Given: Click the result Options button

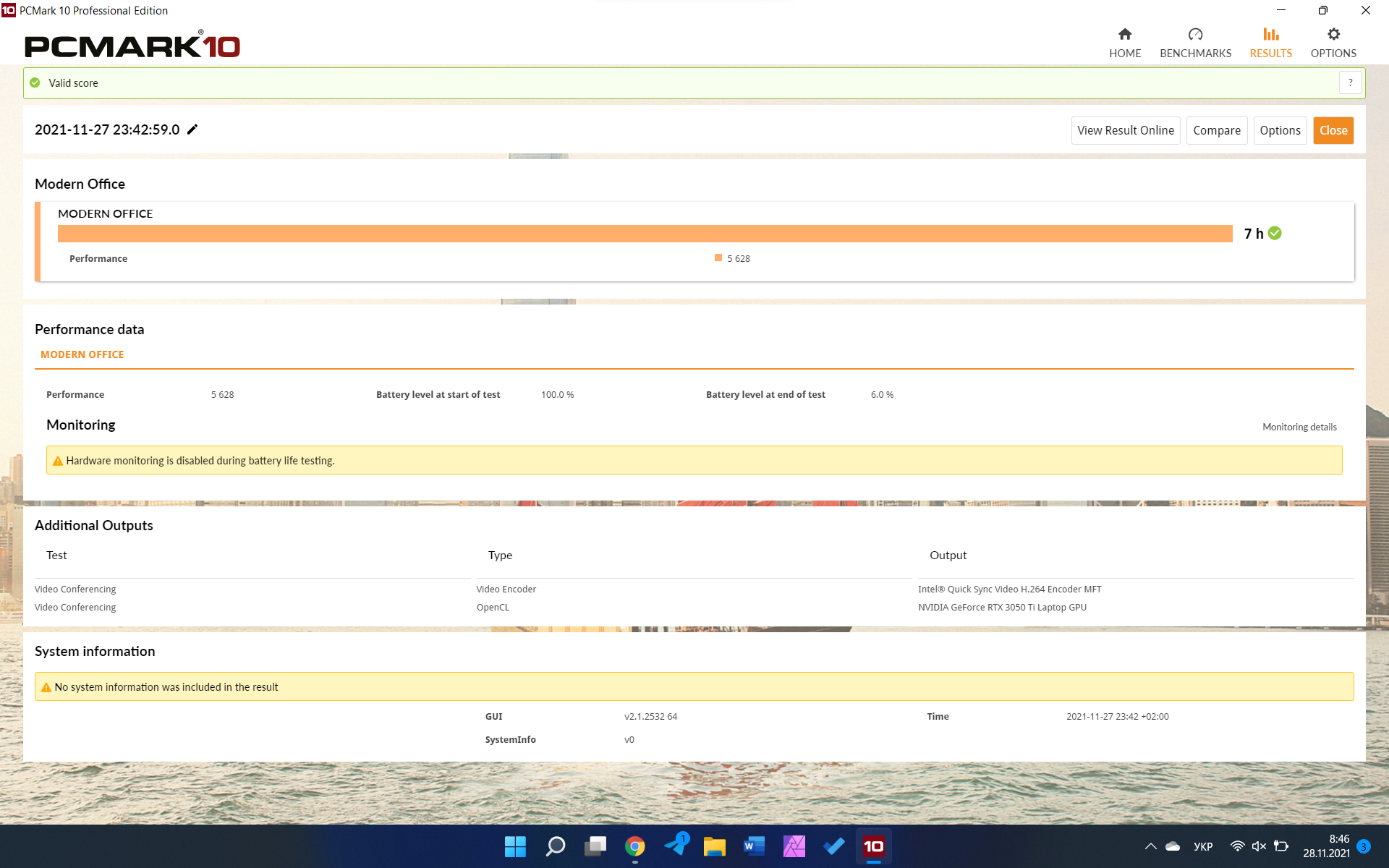Looking at the screenshot, I should point(1280,130).
